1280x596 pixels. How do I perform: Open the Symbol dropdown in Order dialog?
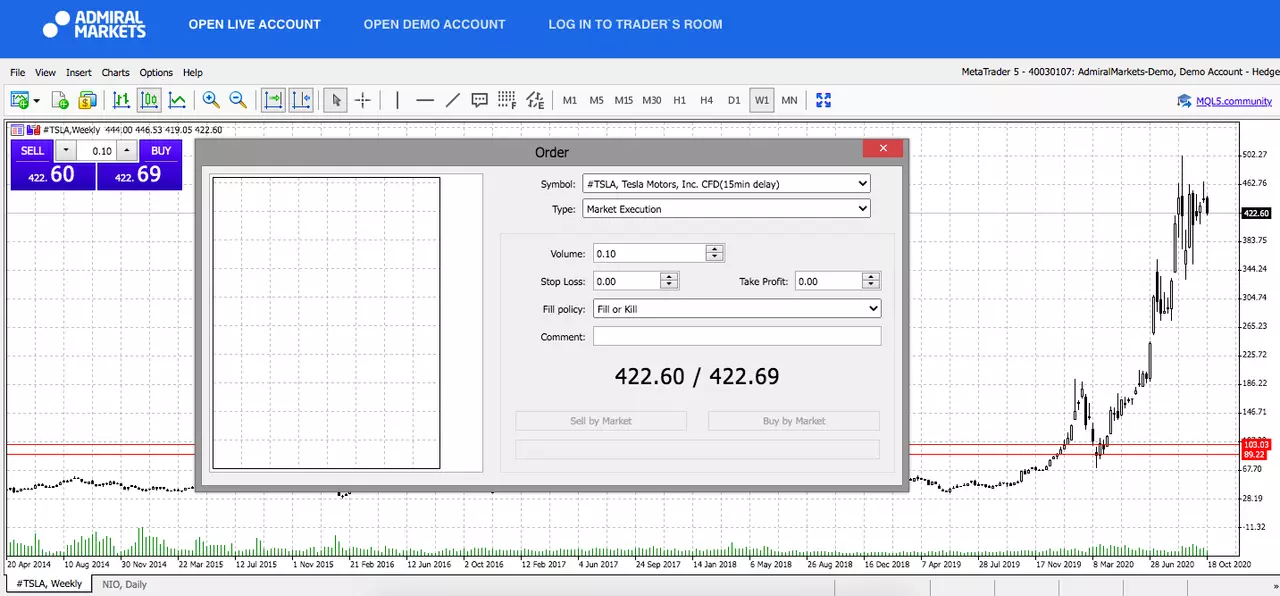click(727, 184)
